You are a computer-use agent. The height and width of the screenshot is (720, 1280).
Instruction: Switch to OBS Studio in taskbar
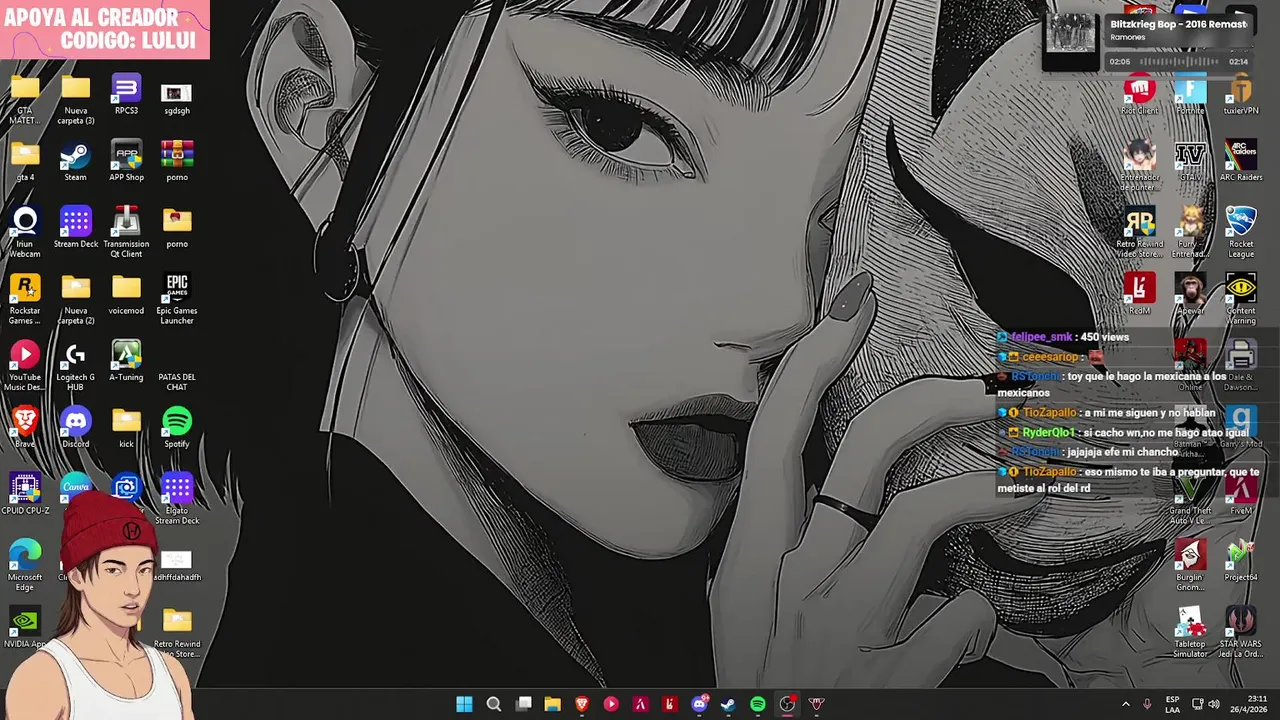tap(787, 704)
